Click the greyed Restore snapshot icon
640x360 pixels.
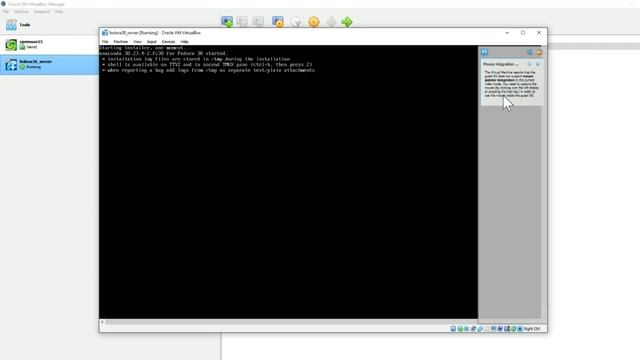(x=258, y=22)
